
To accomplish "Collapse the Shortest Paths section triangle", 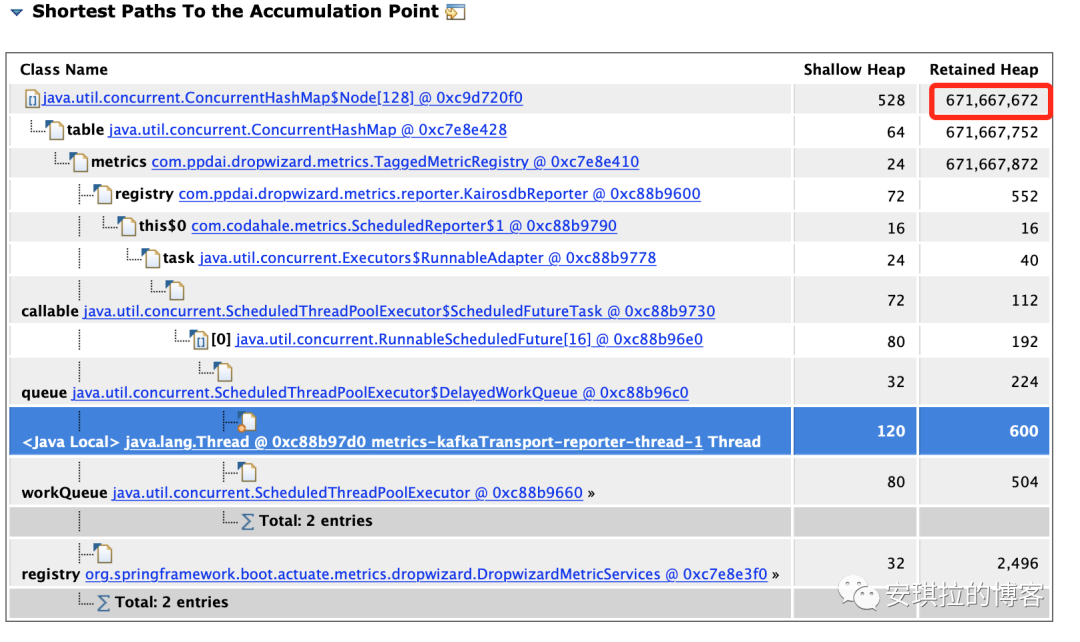I will pos(17,12).
